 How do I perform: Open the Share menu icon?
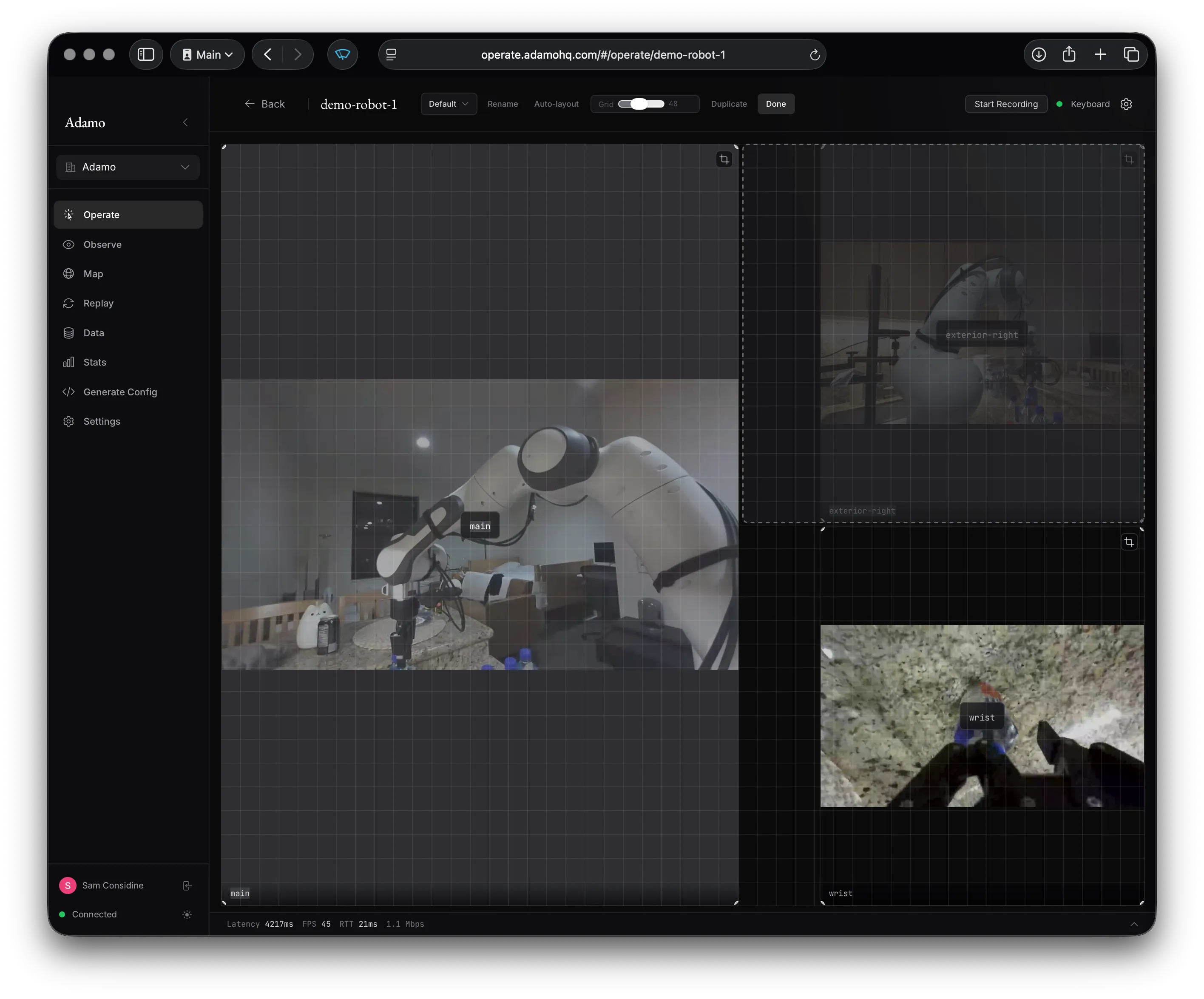coord(1069,54)
